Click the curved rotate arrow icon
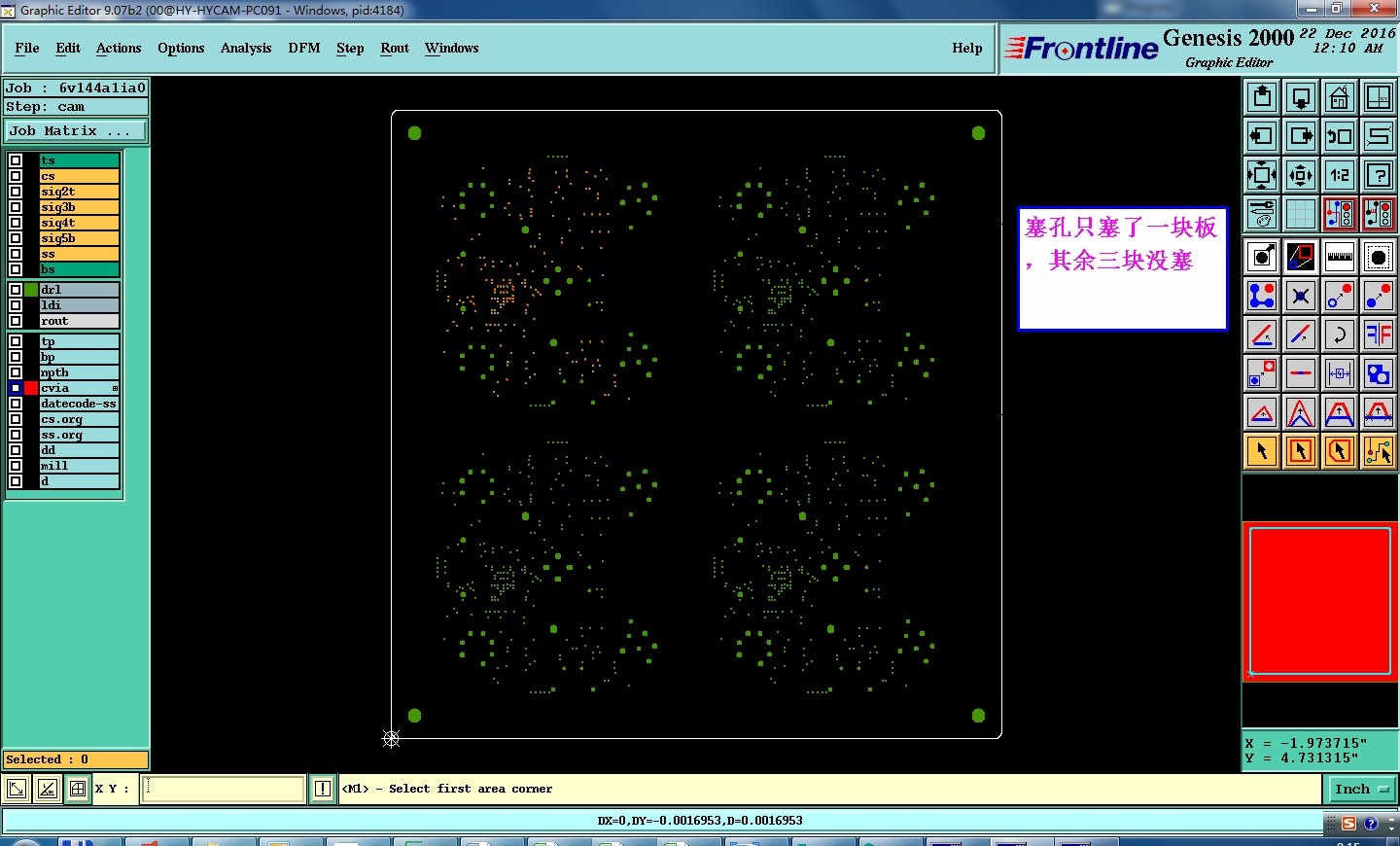Viewport: 1400px width, 846px height. [1340, 335]
